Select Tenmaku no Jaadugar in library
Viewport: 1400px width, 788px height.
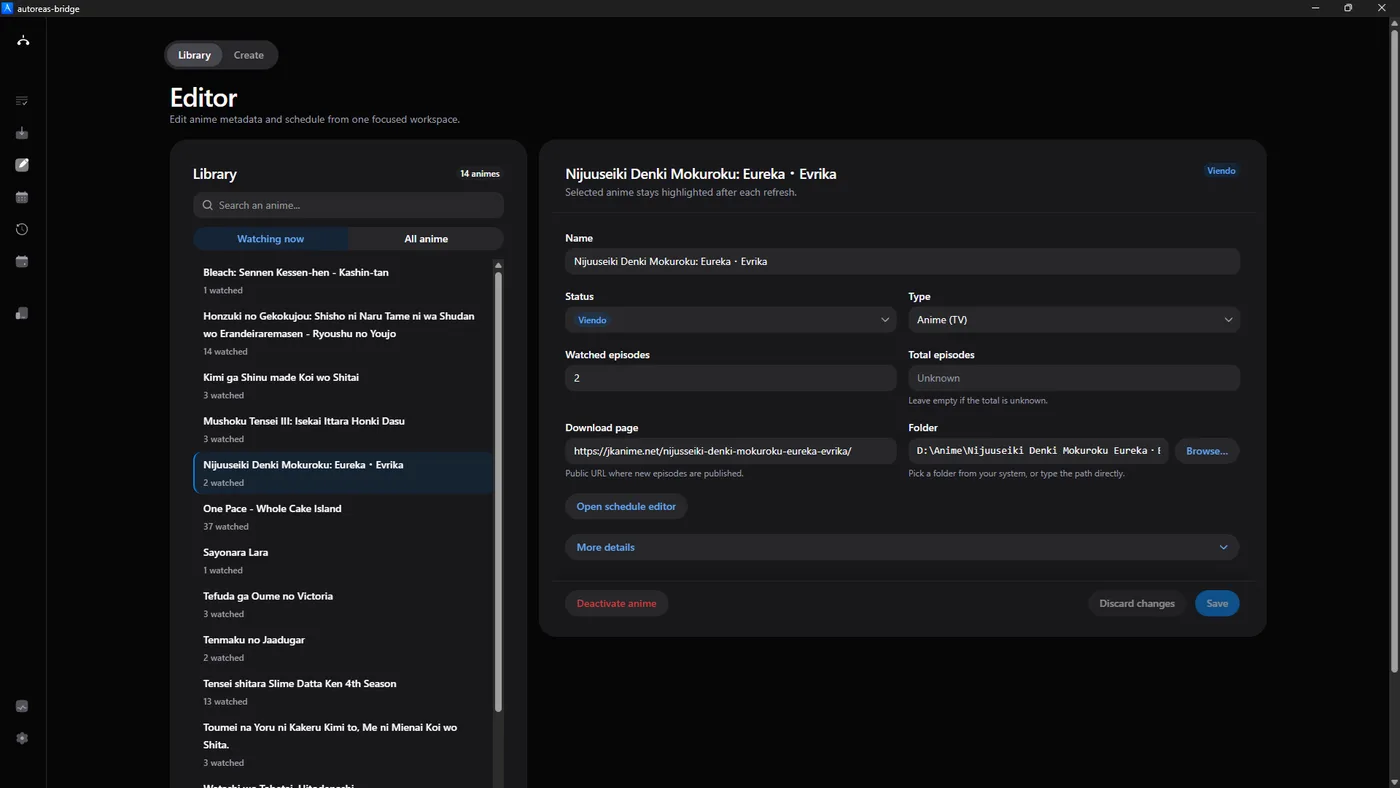click(343, 648)
